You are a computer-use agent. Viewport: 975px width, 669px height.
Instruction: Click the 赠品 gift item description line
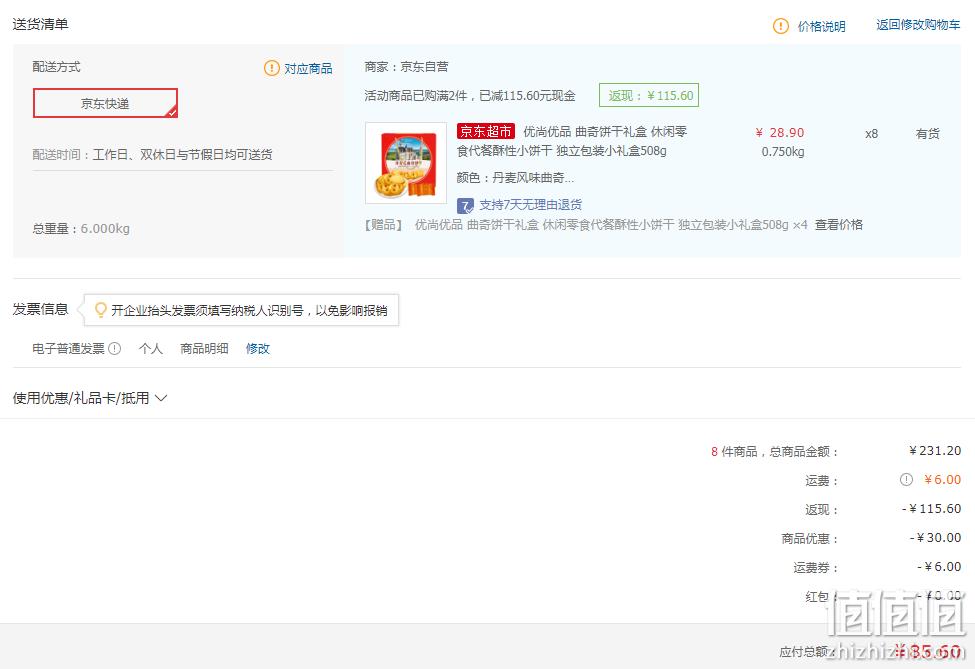586,224
